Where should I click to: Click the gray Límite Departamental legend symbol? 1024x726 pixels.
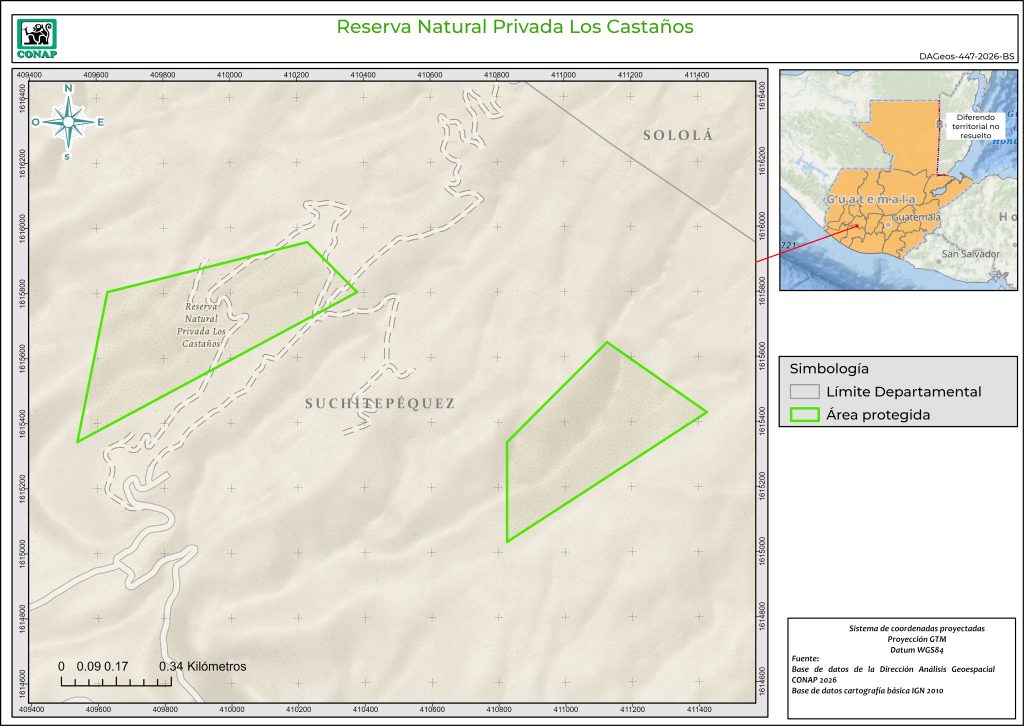[804, 392]
